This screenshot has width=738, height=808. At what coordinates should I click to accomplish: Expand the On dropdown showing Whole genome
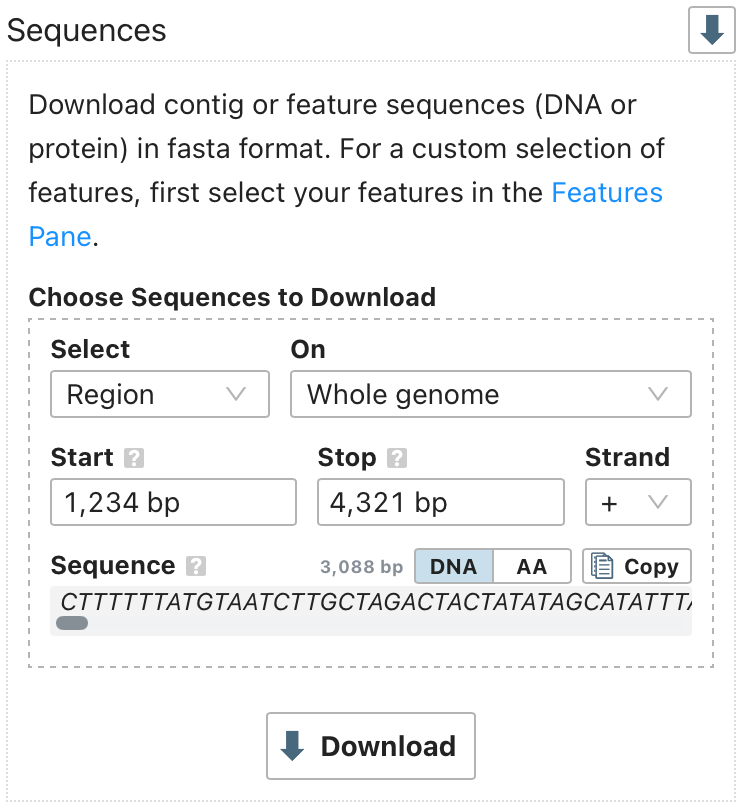pyautogui.click(x=490, y=394)
